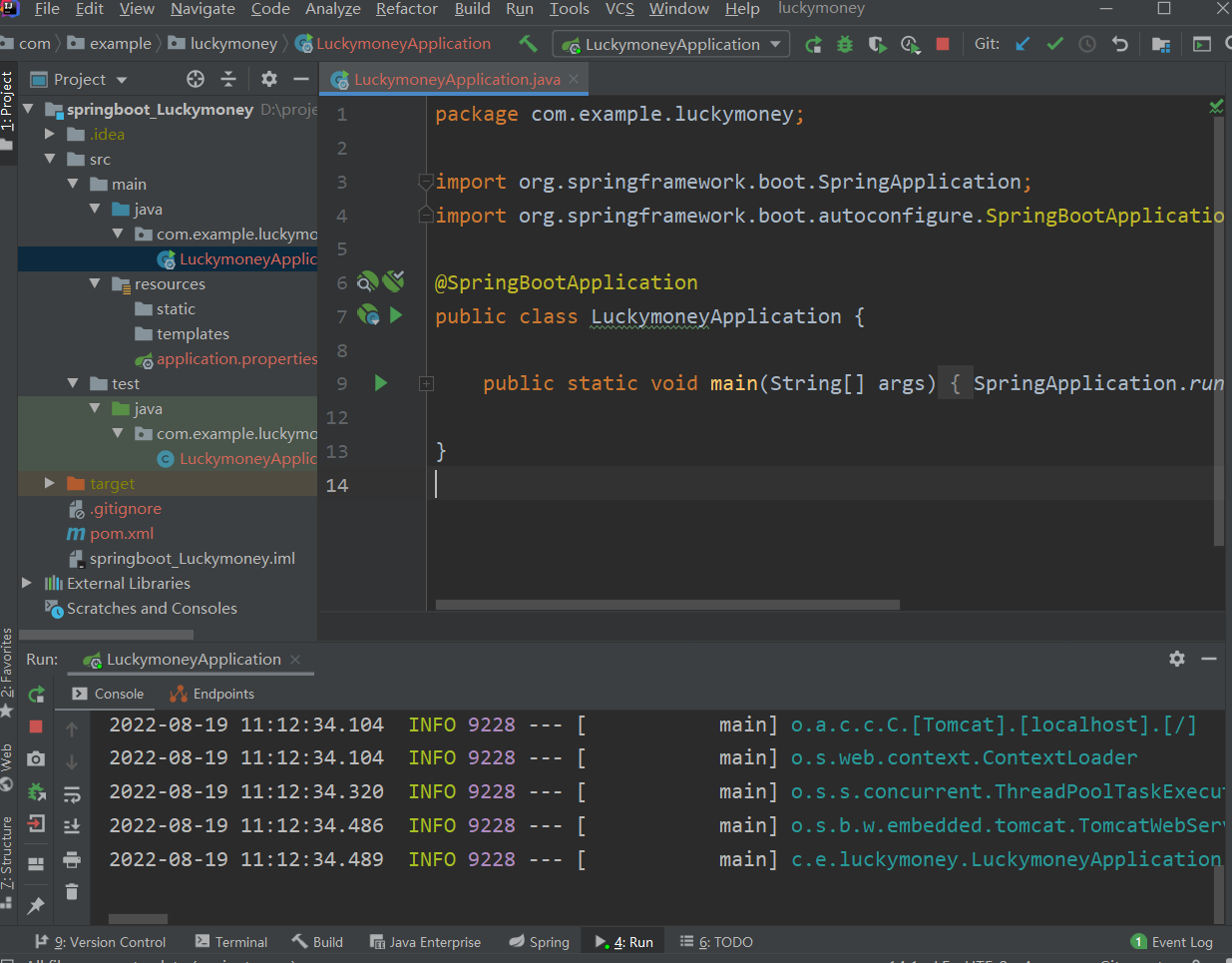Roll back changes with the Git undo arrow

(x=1120, y=44)
